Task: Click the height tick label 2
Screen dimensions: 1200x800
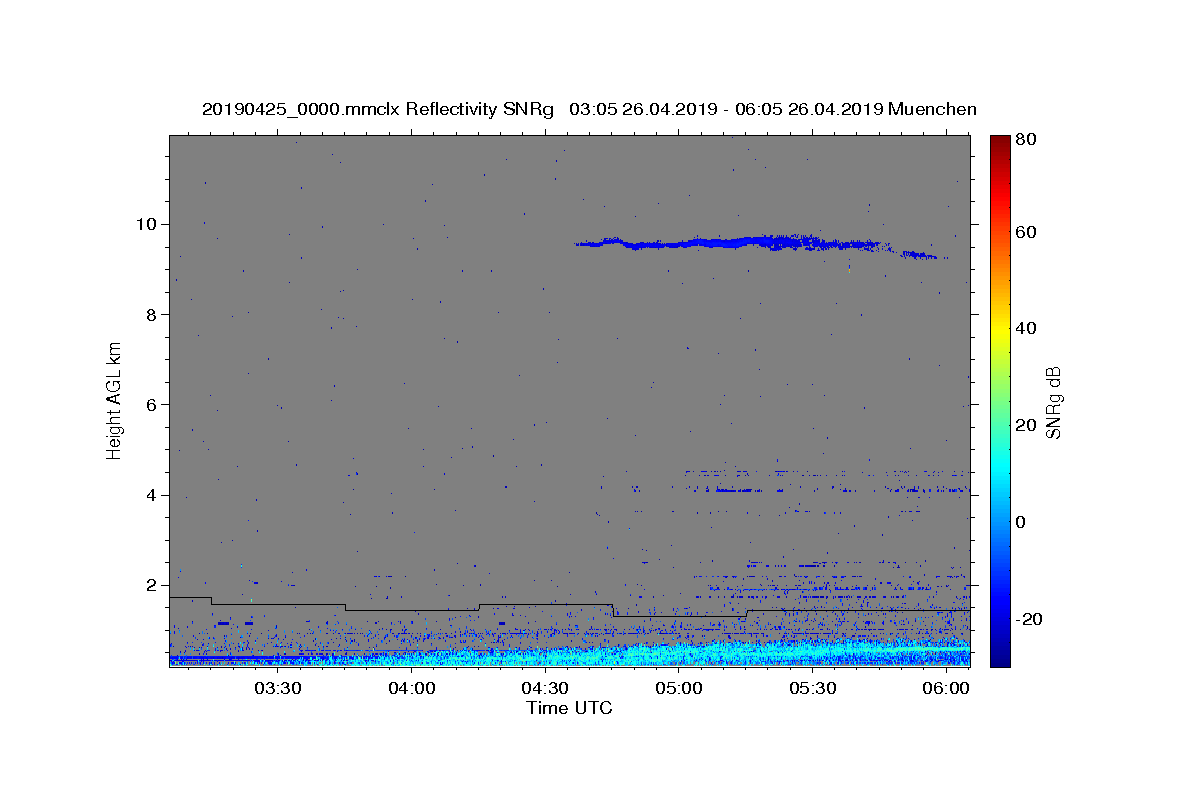Action: [x=152, y=585]
